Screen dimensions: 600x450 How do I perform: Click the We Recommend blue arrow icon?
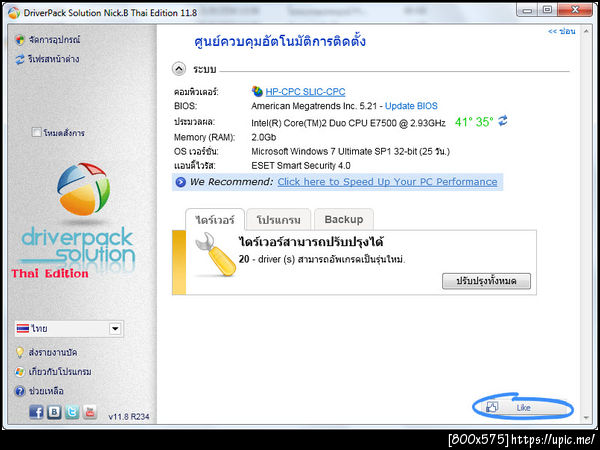[180, 182]
